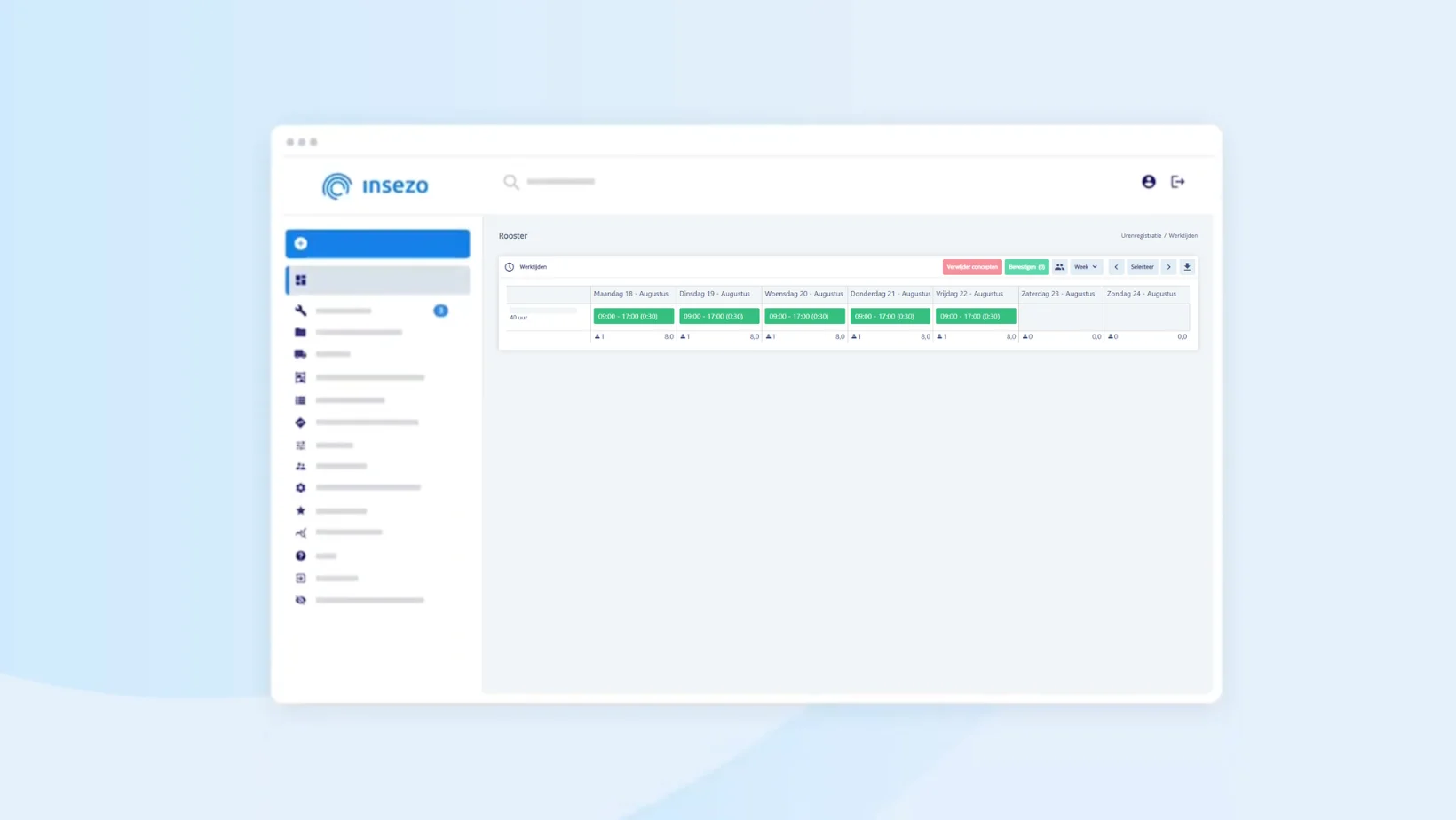Screen dimensions: 1456x820
Task: Go to previous week with left chevron
Action: (x=1117, y=267)
